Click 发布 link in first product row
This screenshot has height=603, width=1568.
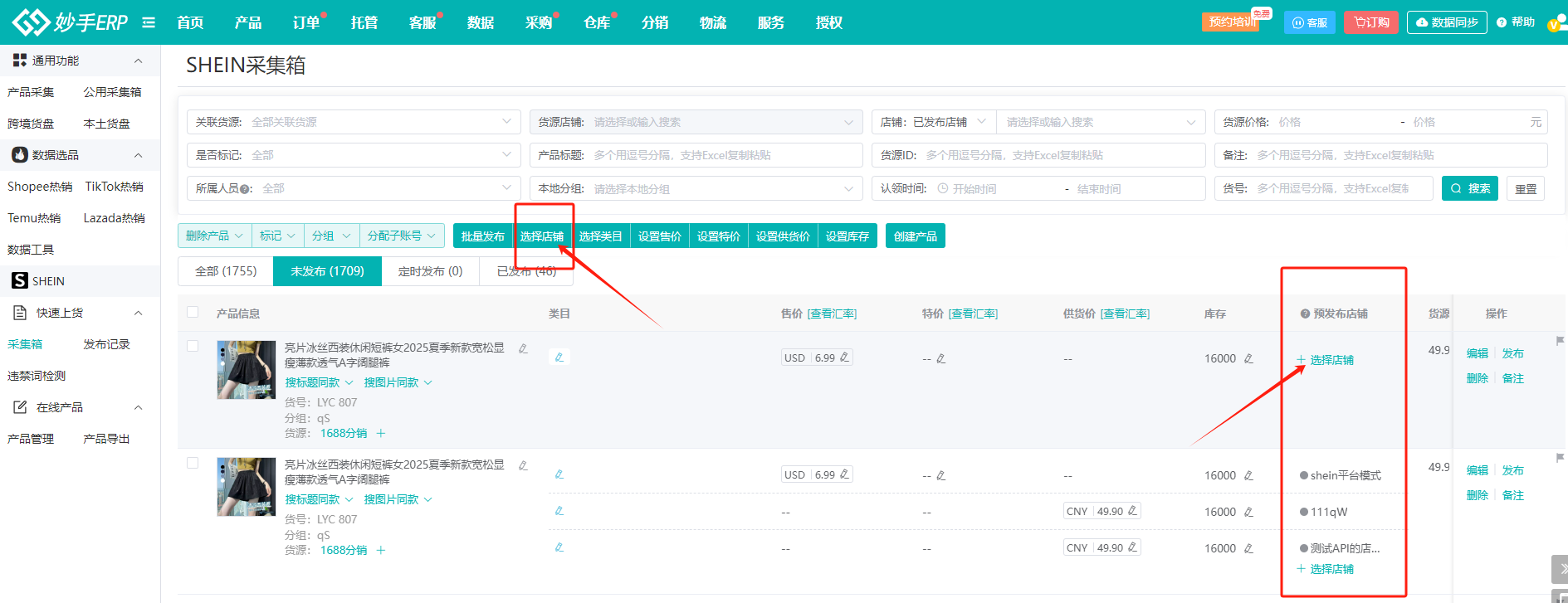click(x=1513, y=353)
